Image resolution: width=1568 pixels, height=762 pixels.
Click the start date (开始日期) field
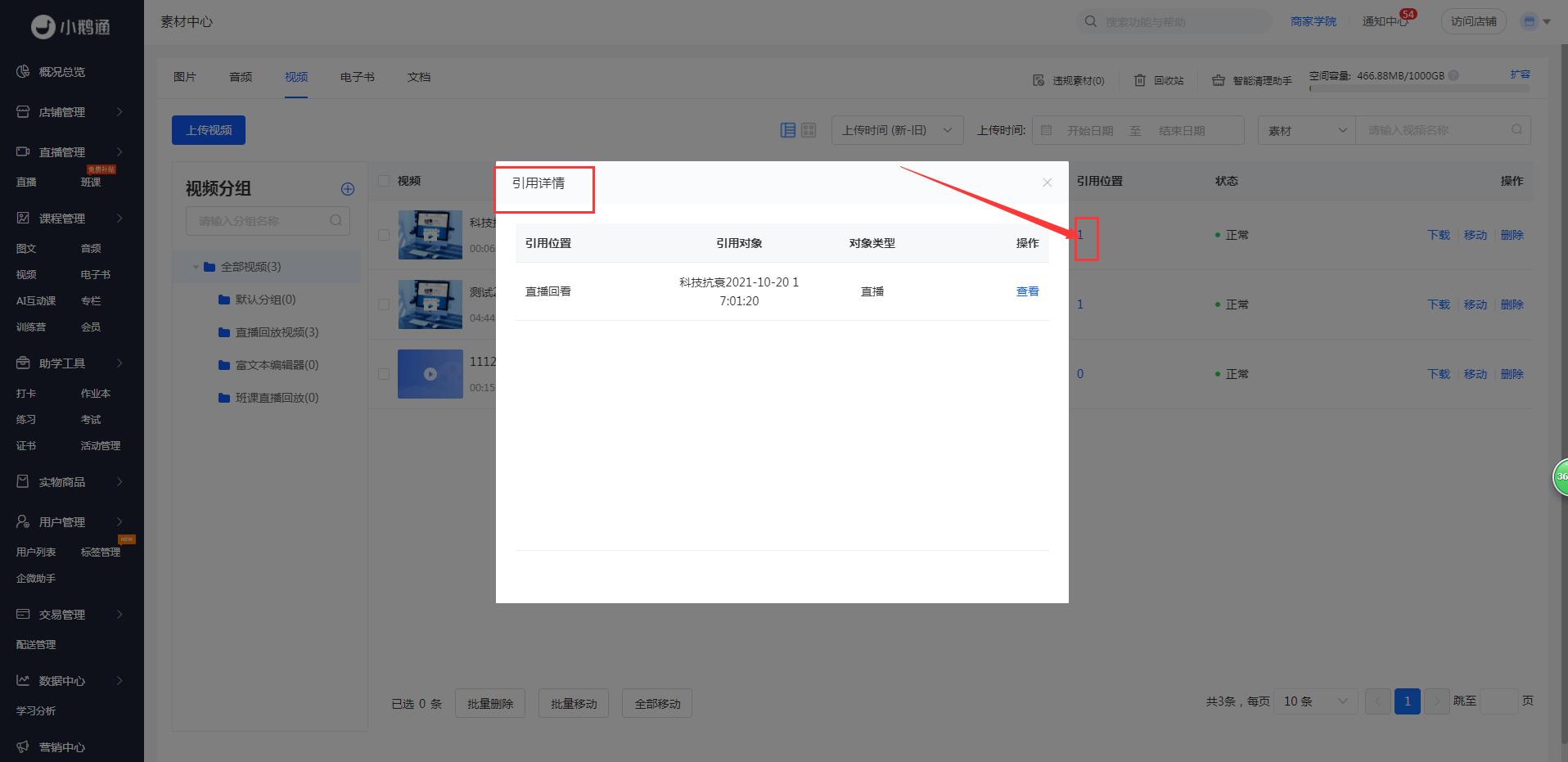coord(1089,130)
